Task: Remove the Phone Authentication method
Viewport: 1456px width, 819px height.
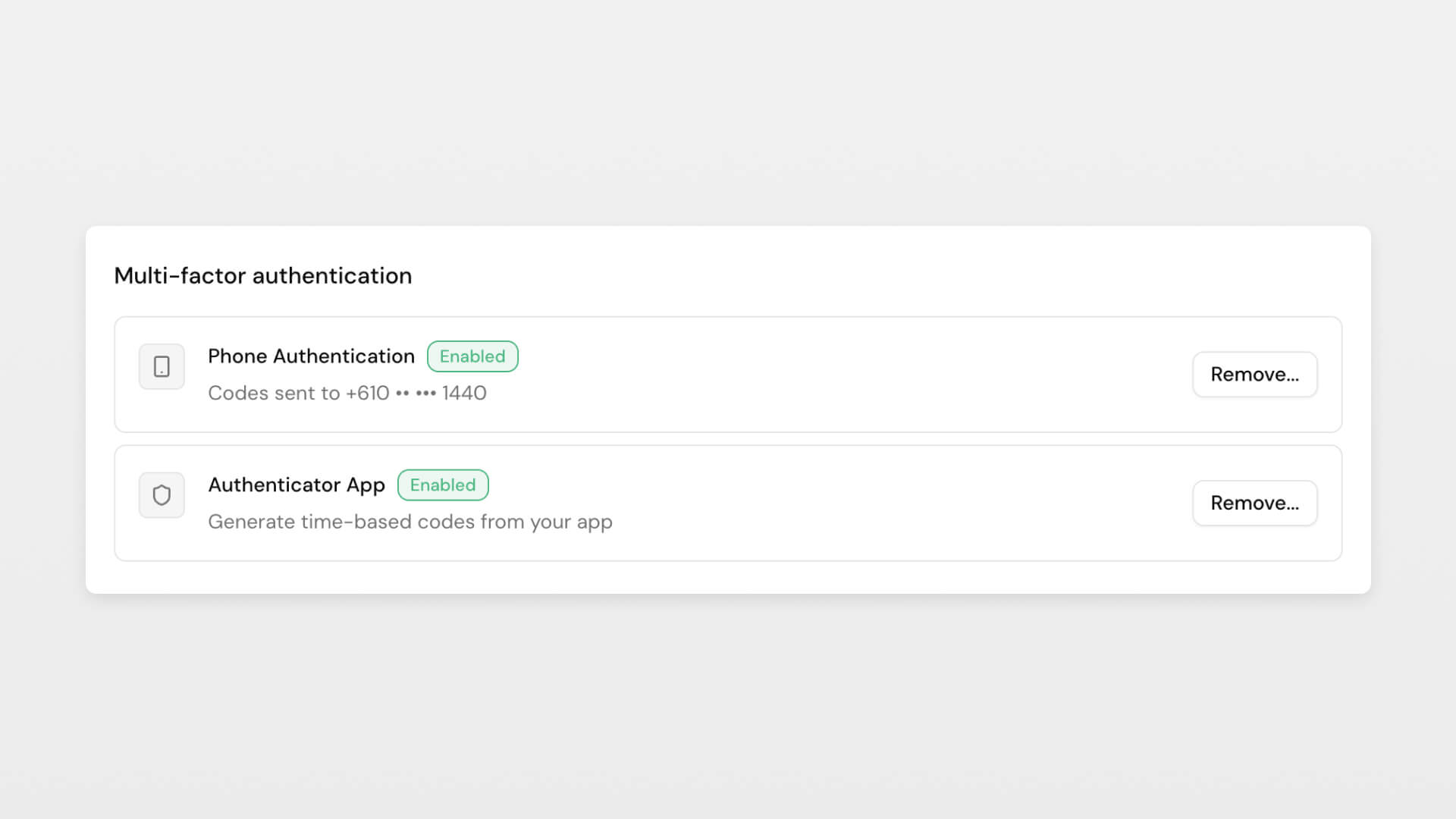Action: 1254,375
